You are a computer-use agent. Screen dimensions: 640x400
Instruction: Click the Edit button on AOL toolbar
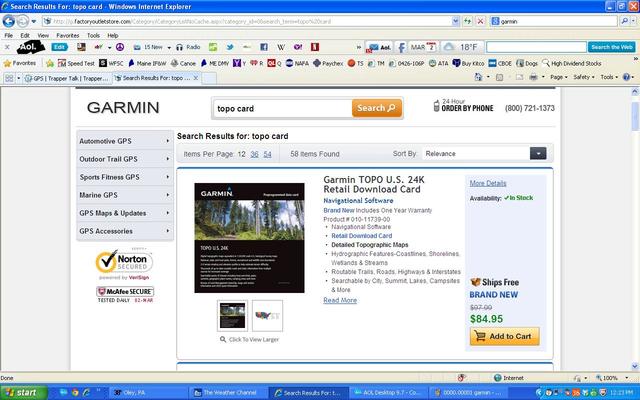[59, 47]
